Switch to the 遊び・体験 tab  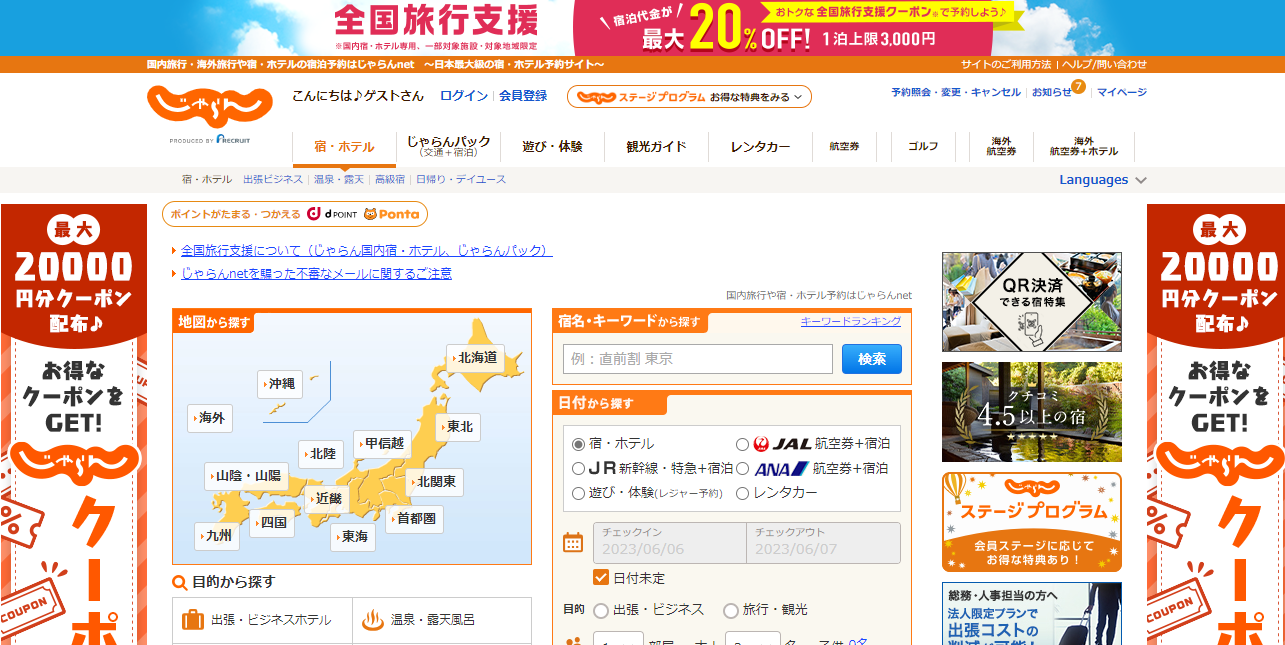point(552,147)
